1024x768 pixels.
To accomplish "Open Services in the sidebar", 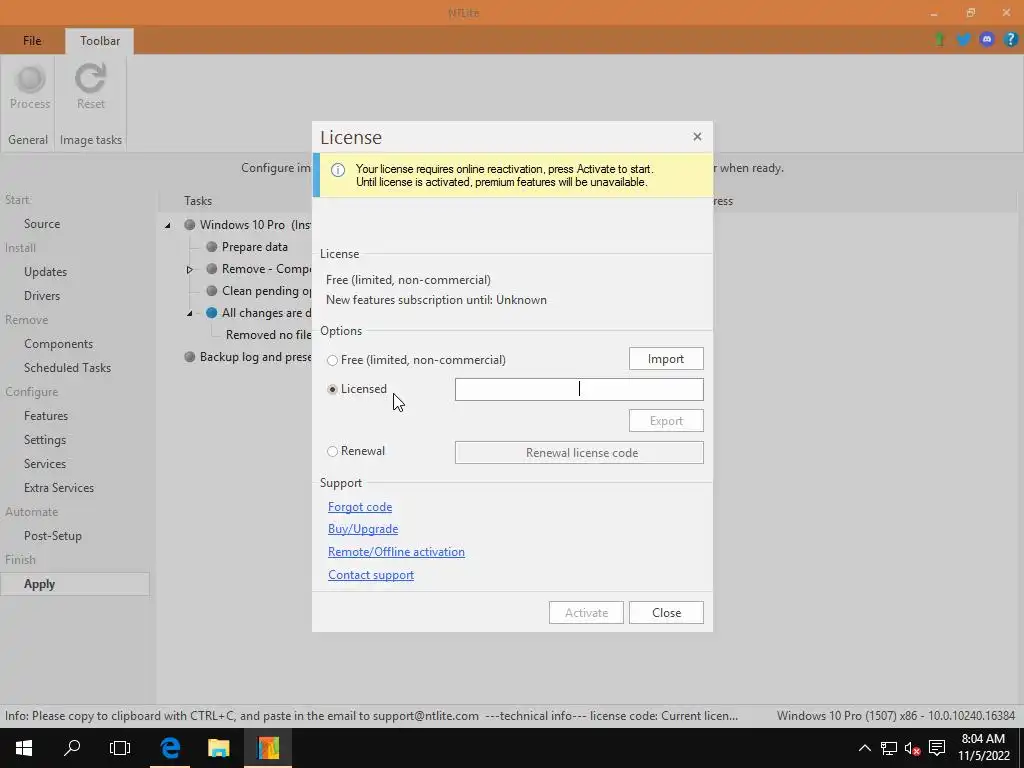I will [x=44, y=464].
